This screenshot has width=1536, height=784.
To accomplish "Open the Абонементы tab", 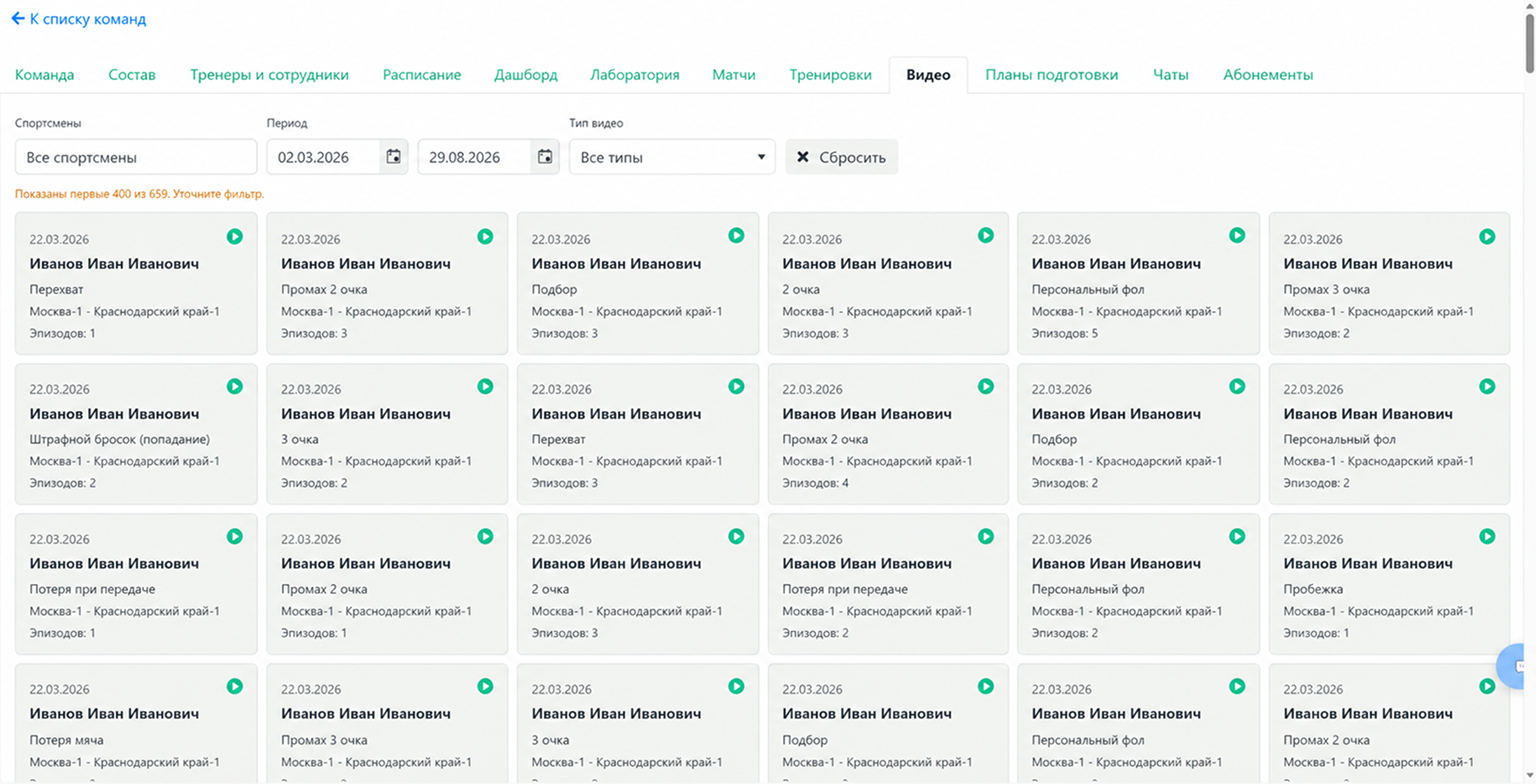I will point(1268,75).
